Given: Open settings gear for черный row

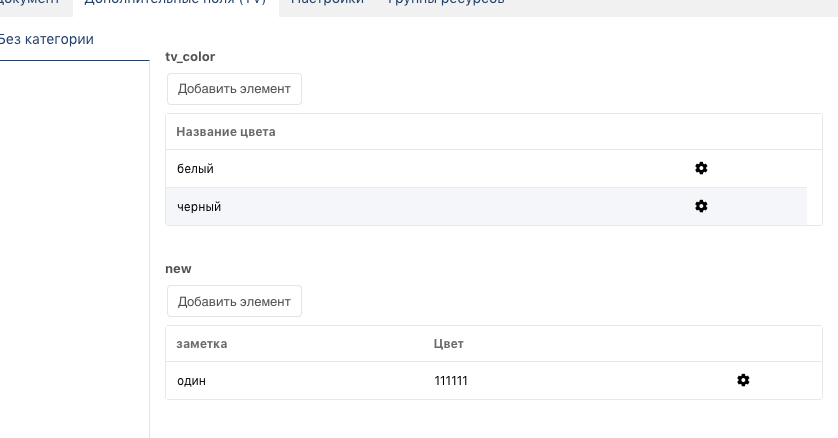Looking at the screenshot, I should [701, 206].
